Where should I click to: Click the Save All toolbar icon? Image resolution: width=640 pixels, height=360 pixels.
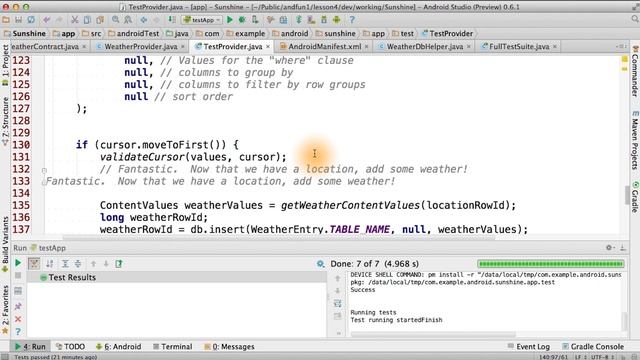click(x=18, y=20)
